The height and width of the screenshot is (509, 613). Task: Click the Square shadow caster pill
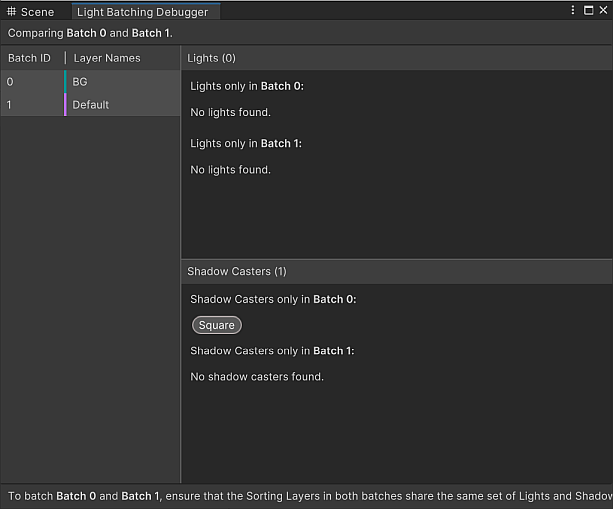click(x=216, y=325)
